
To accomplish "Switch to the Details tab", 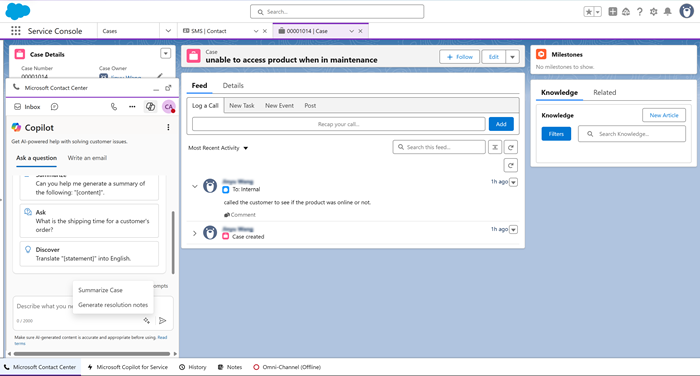I will (233, 85).
